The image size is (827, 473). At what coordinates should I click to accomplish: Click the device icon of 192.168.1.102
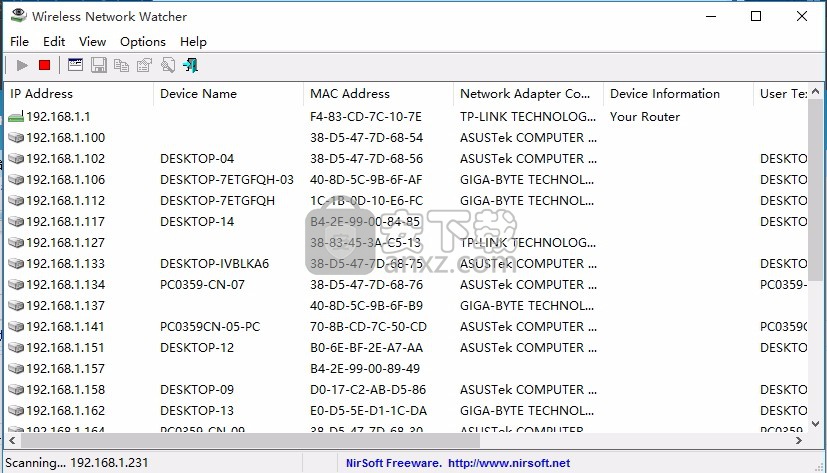(x=16, y=159)
